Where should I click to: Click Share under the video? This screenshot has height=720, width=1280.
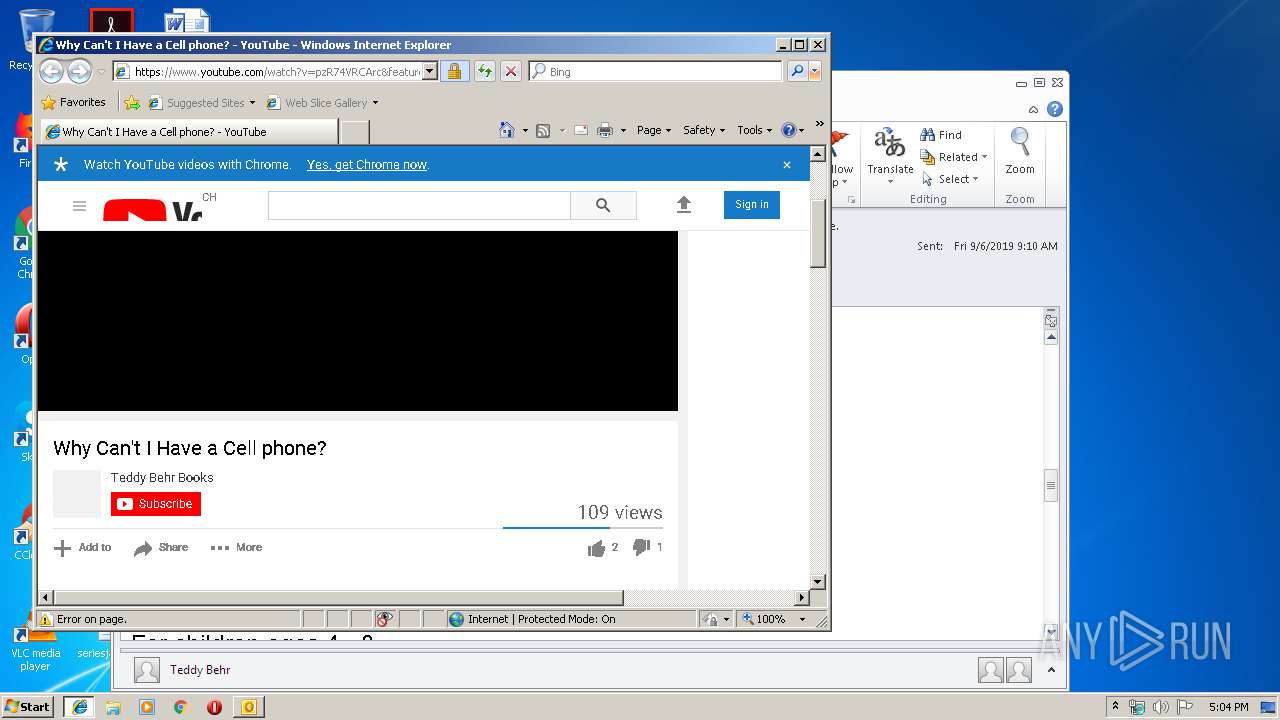click(161, 547)
